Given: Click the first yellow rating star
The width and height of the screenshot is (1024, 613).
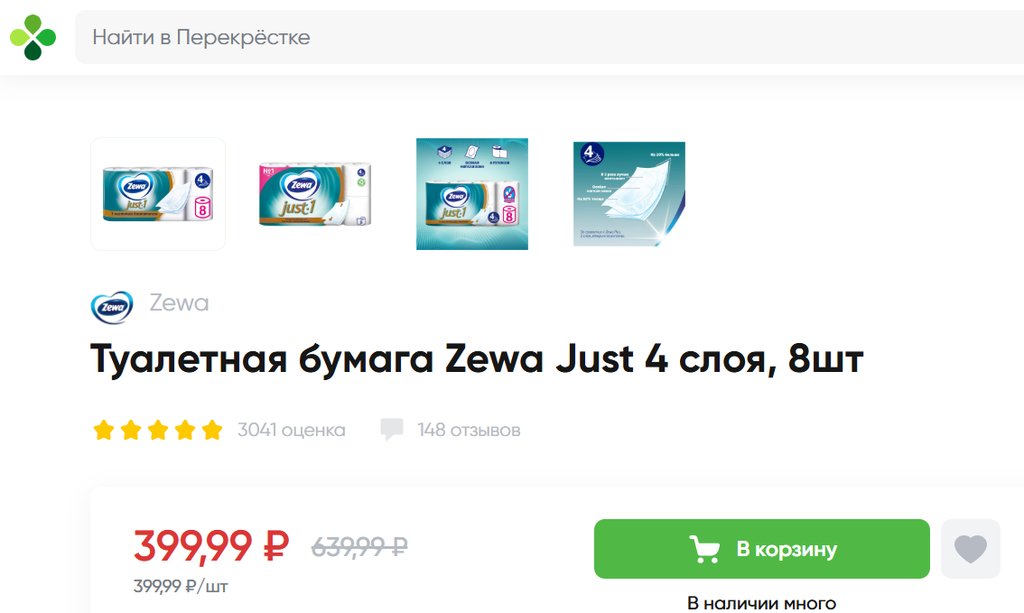Looking at the screenshot, I should [x=104, y=430].
